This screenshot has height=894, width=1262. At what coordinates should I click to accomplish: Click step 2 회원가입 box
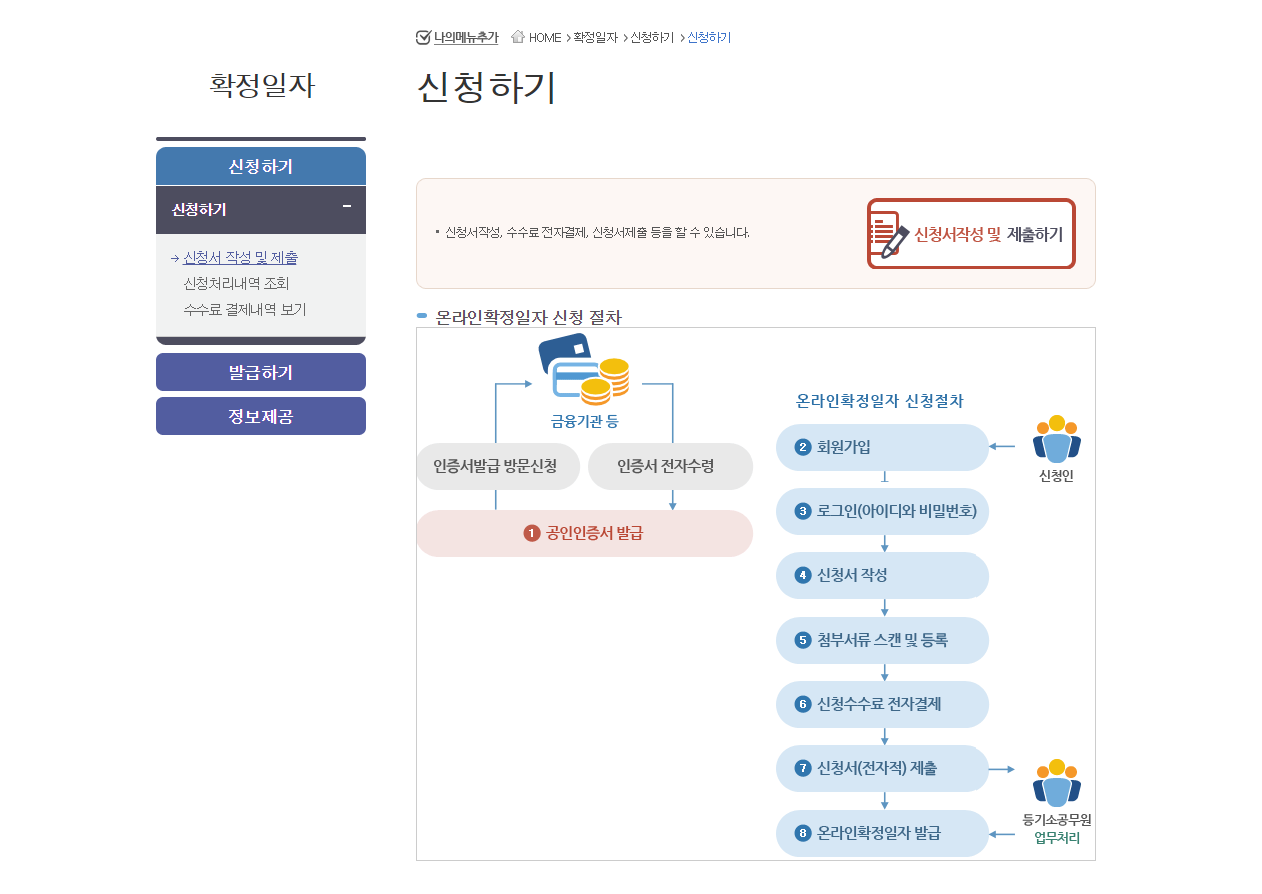pos(882,447)
